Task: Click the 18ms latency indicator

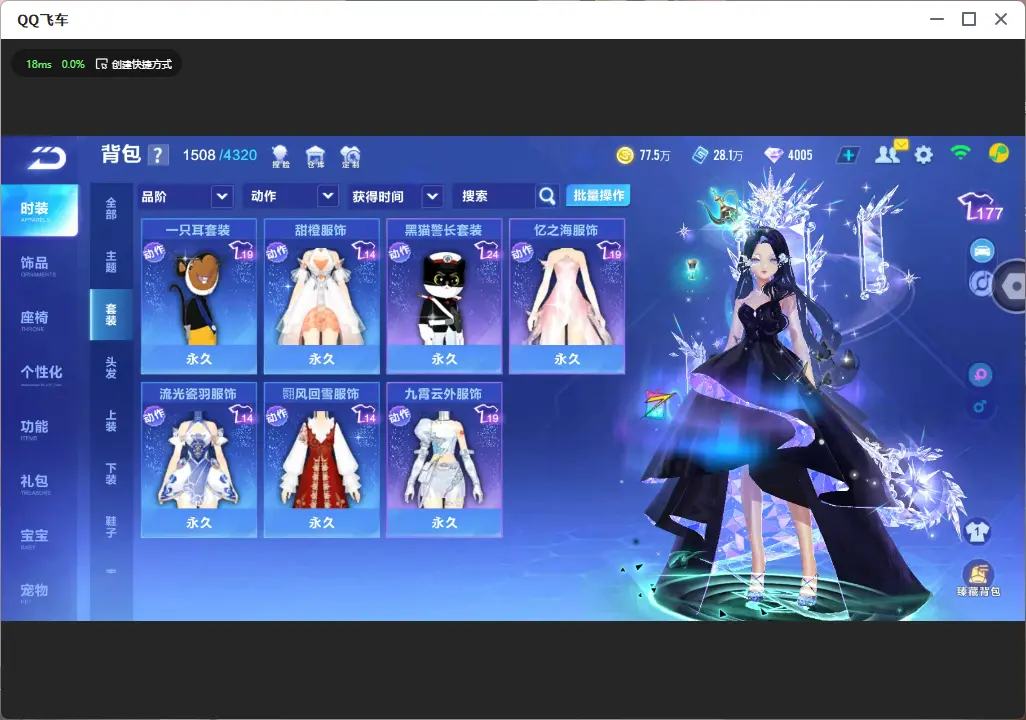Action: click(x=39, y=64)
